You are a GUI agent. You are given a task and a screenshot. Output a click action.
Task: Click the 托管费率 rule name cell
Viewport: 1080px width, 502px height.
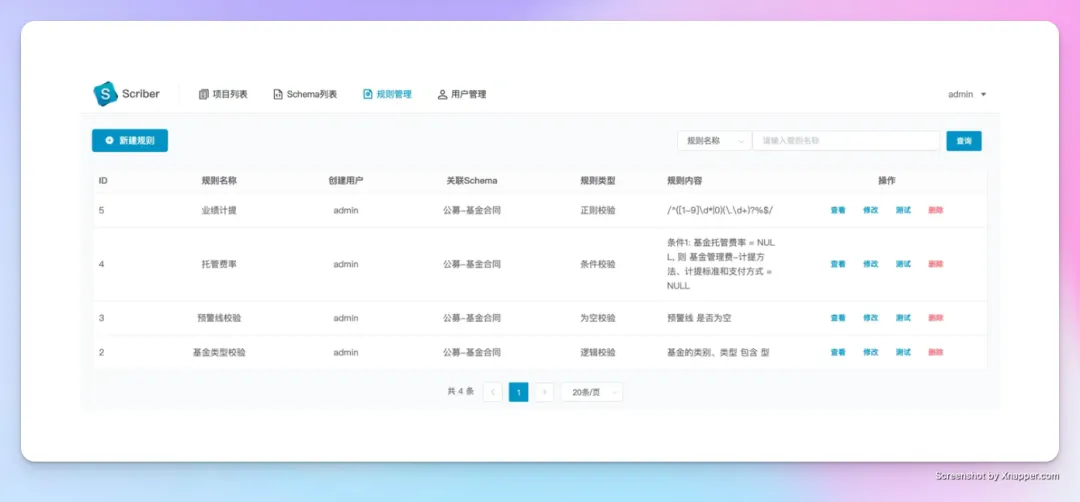pyautogui.click(x=219, y=264)
